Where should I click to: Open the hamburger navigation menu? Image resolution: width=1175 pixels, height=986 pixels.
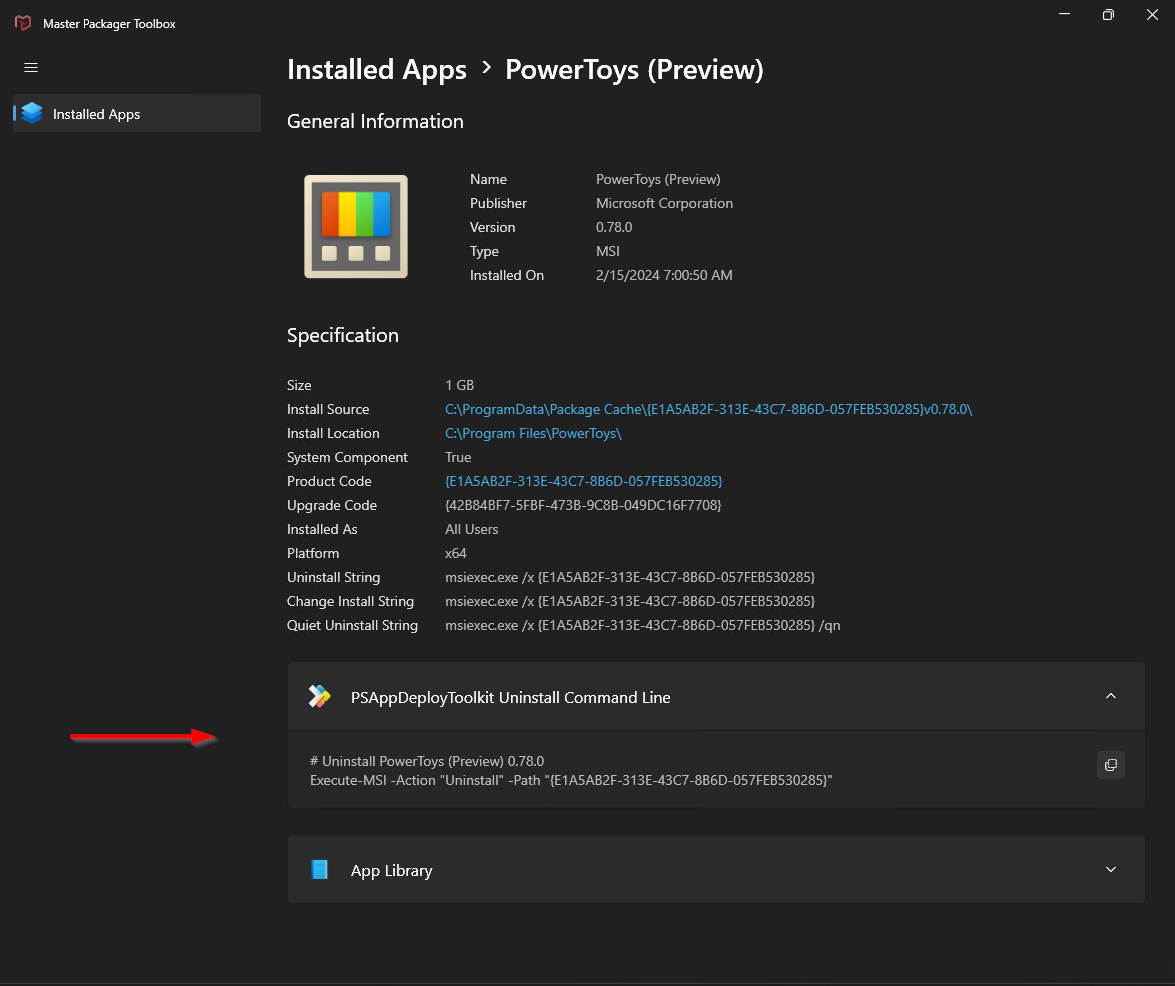coord(31,67)
